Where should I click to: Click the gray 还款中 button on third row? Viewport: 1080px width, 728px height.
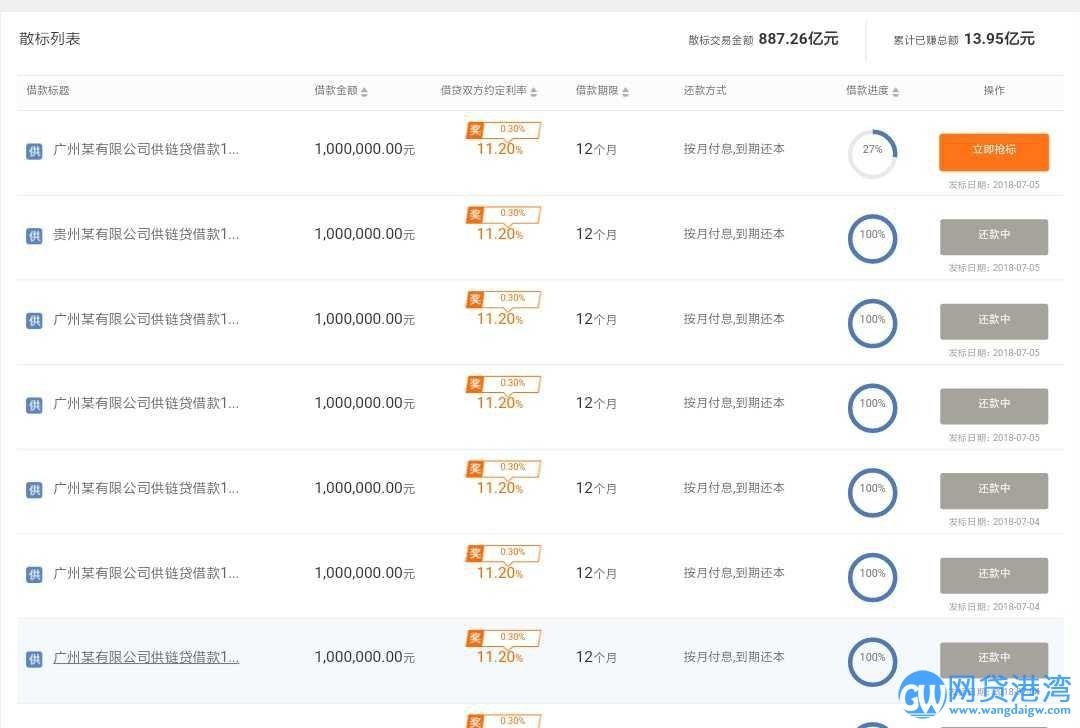pos(993,321)
